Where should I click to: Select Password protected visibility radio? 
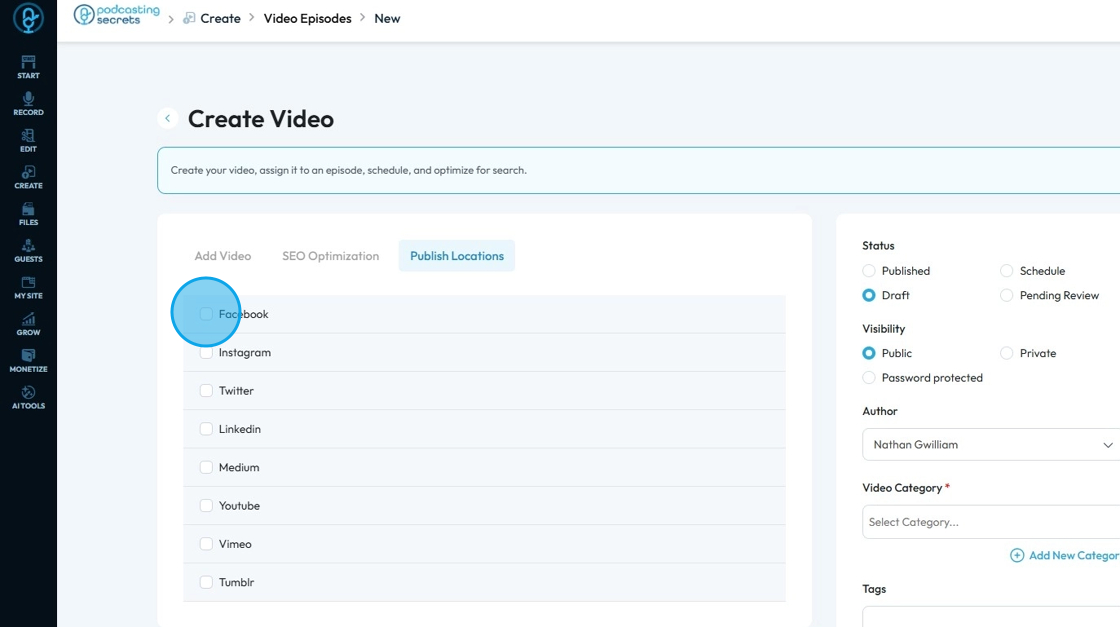coord(869,378)
